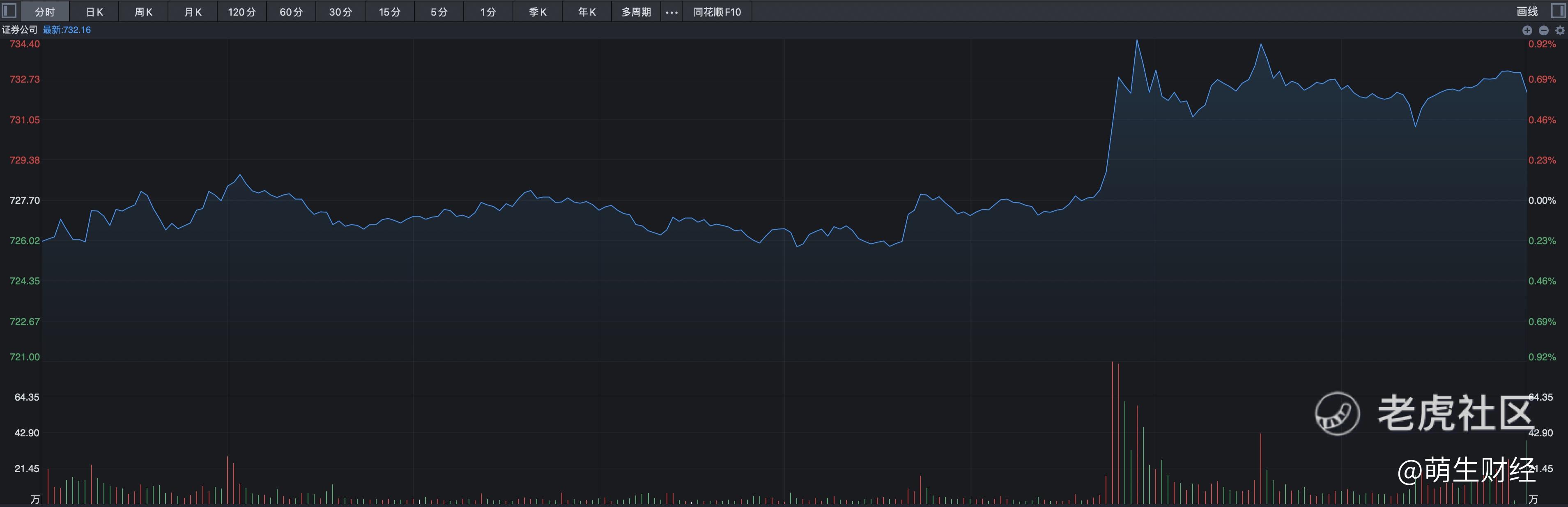Screen dimensions: 1568x507
Task: Select the 月K monthly tab
Action: (193, 12)
